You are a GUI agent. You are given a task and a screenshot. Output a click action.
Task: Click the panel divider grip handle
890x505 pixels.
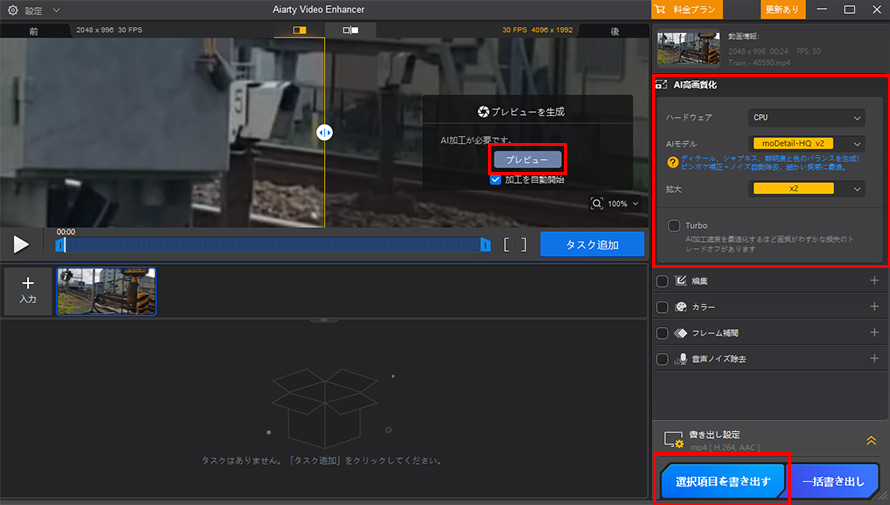click(x=324, y=320)
